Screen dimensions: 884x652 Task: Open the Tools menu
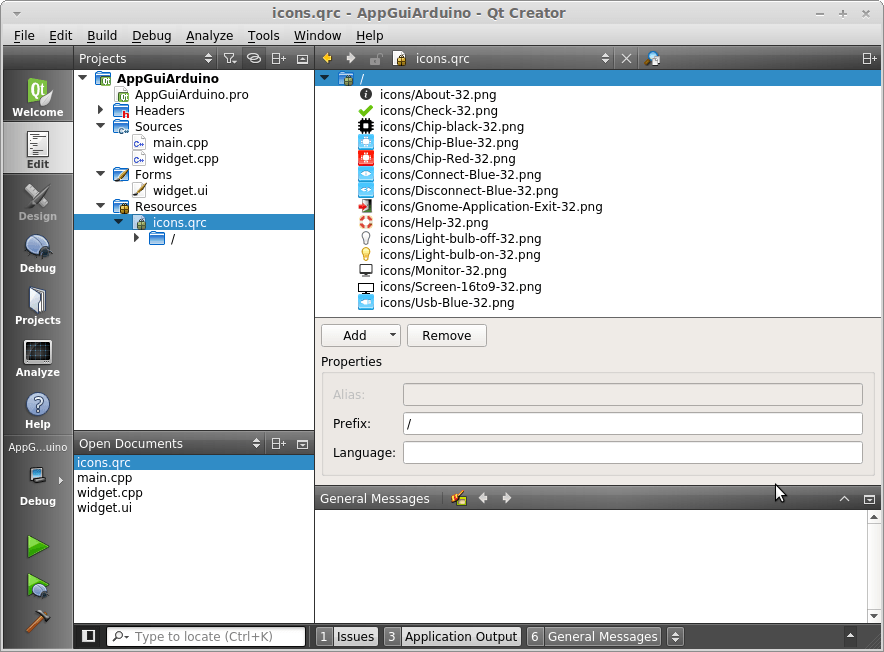pos(263,36)
